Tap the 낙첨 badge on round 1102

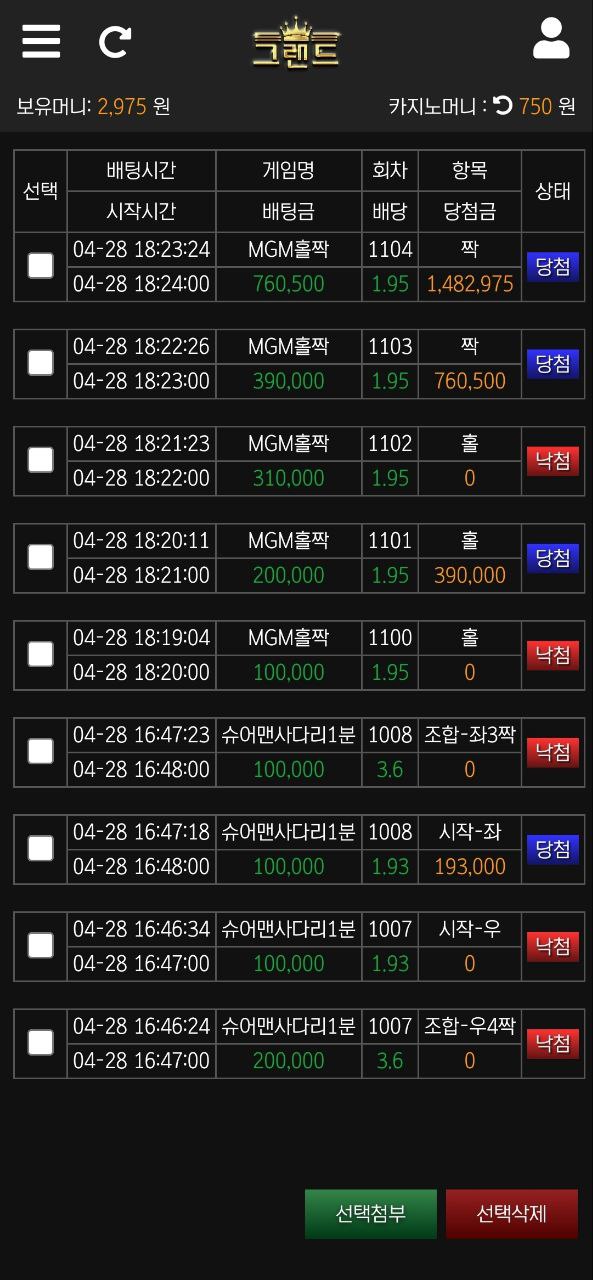(553, 460)
